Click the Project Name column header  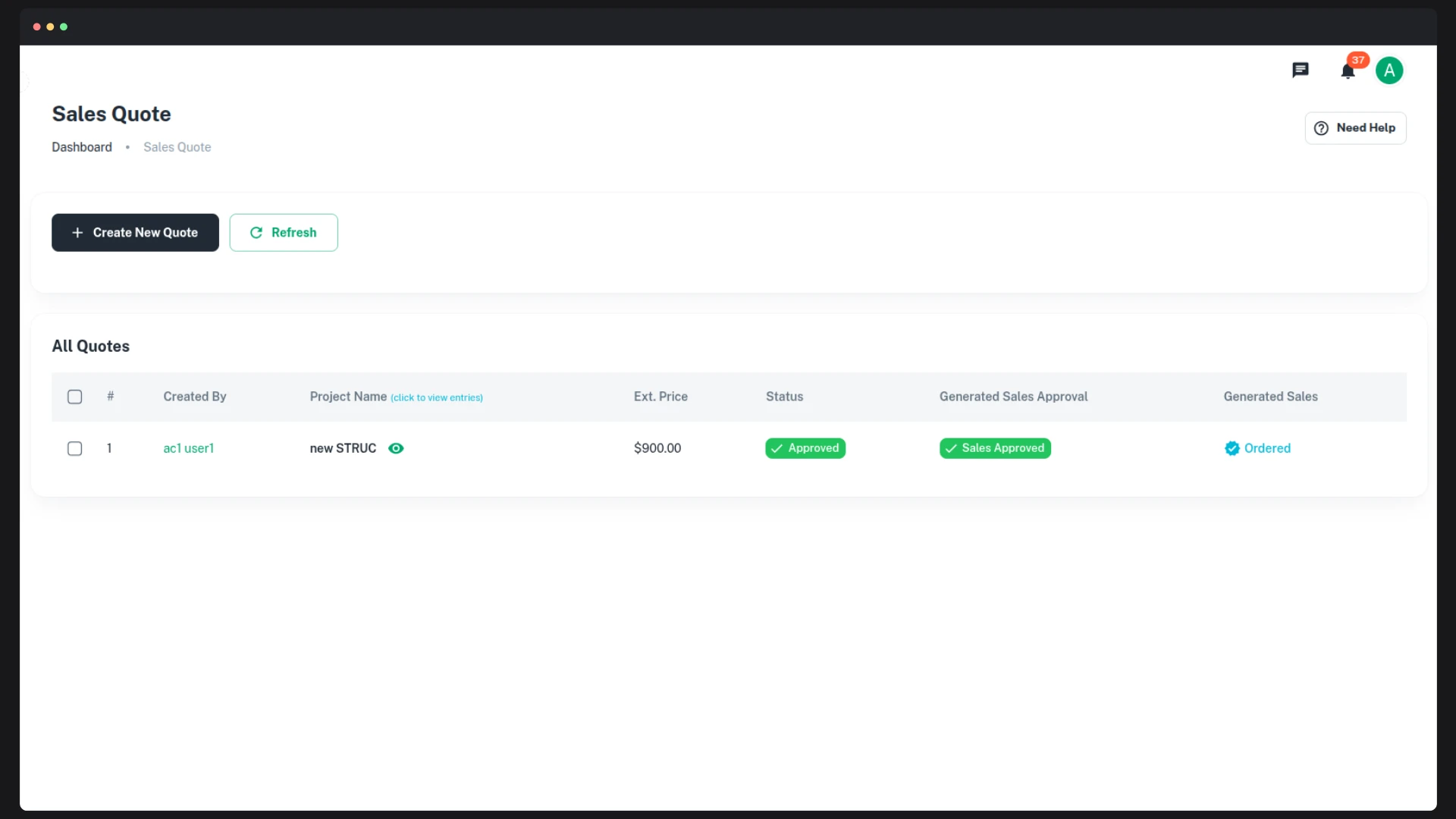(x=348, y=397)
